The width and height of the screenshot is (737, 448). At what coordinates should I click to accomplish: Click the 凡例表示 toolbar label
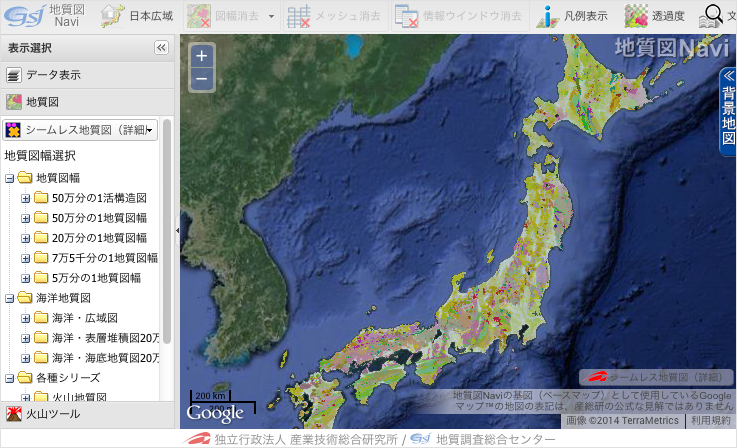coord(586,16)
